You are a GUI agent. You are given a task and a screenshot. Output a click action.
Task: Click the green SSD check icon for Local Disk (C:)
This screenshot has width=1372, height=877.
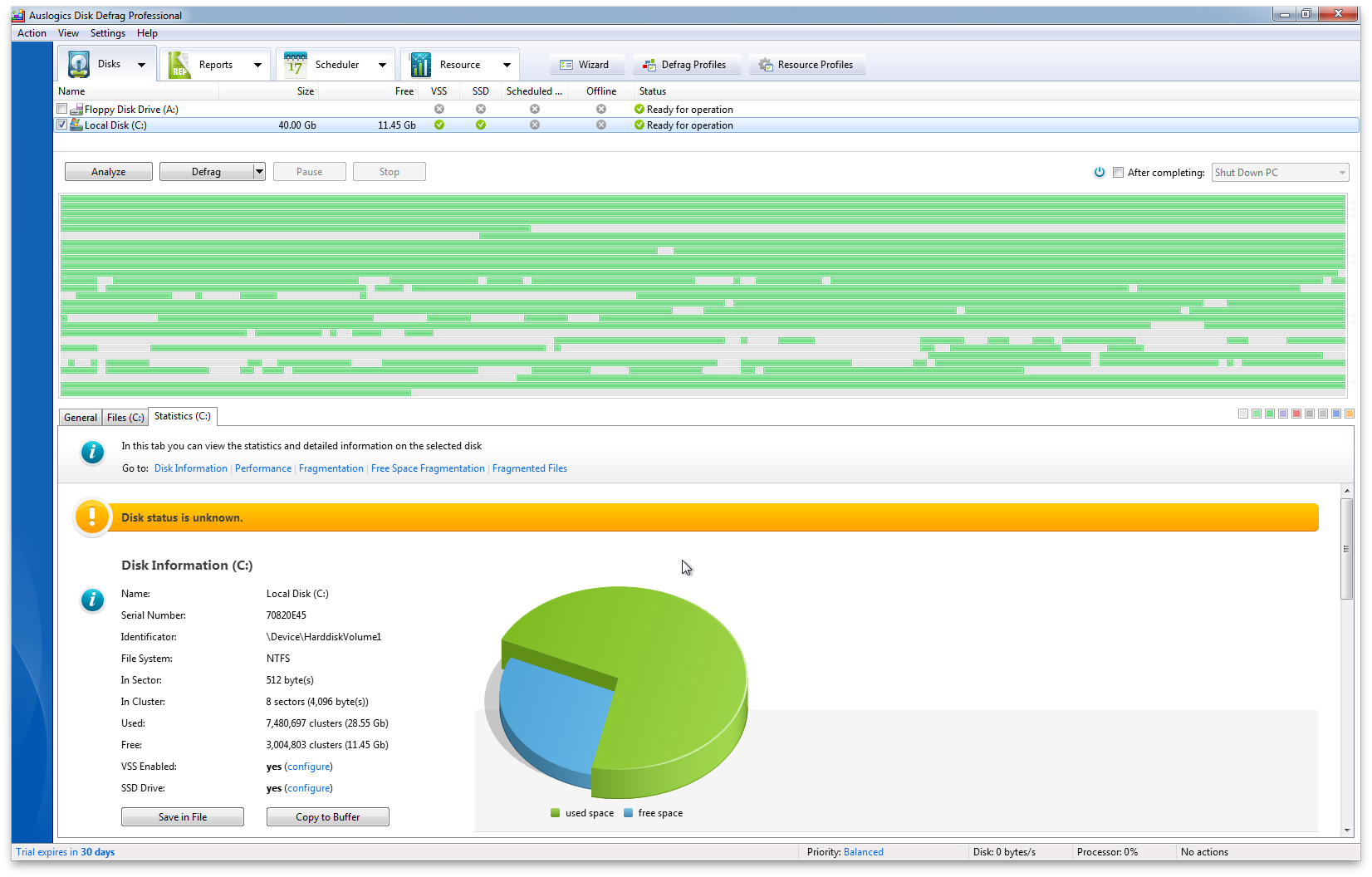481,125
